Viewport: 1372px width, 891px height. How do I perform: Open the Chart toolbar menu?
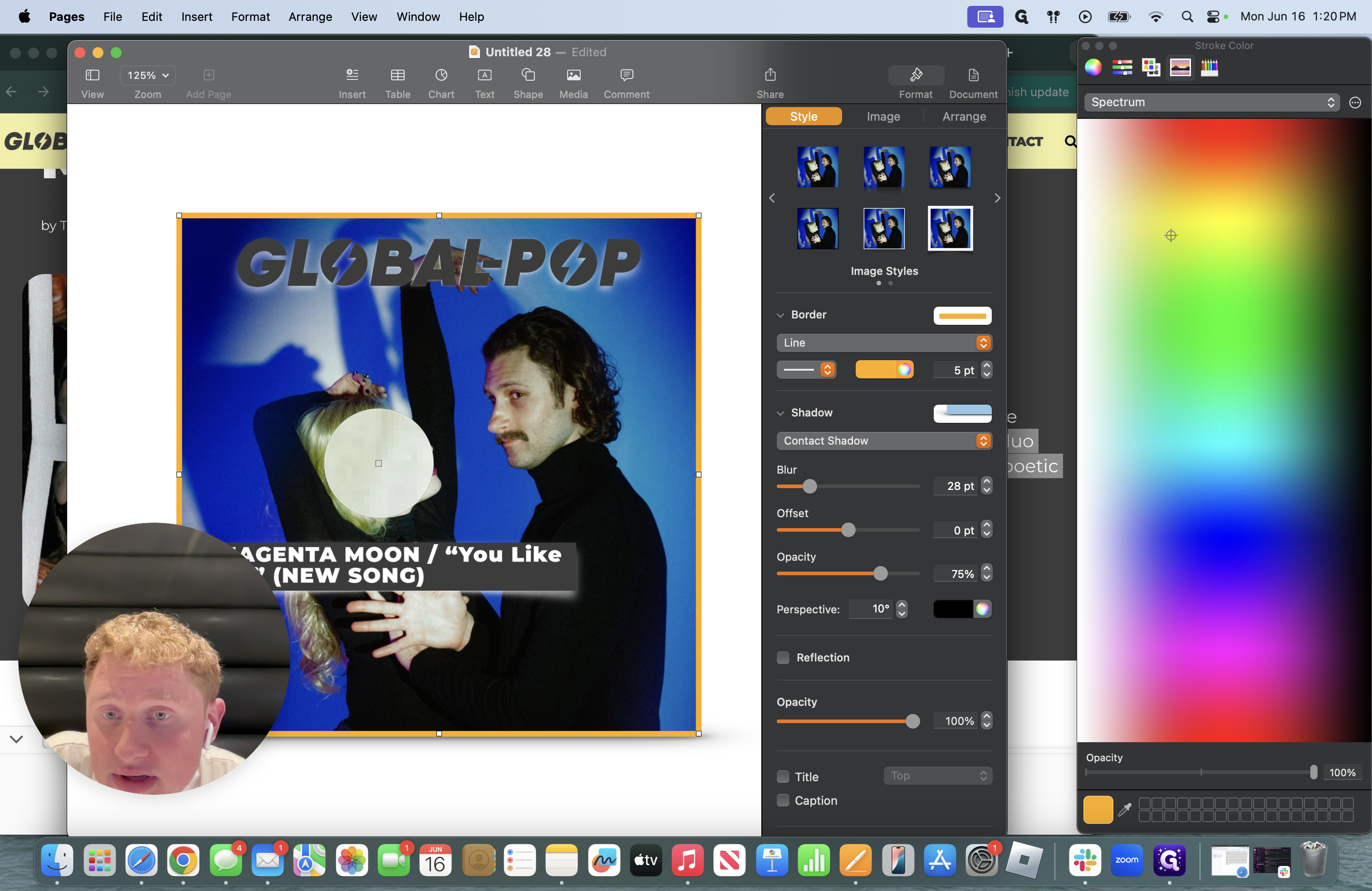click(x=441, y=75)
